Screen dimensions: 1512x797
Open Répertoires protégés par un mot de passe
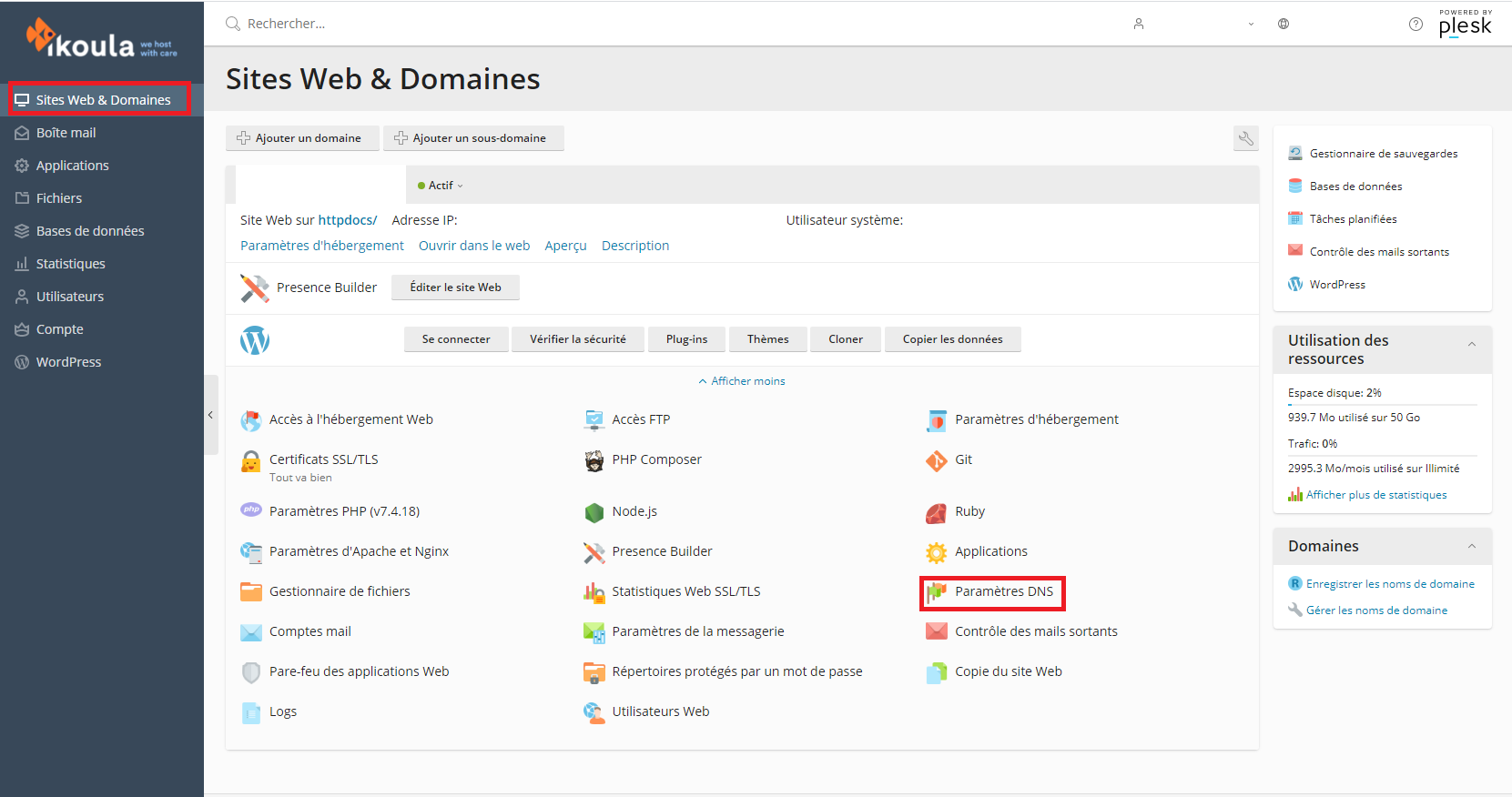[723, 671]
